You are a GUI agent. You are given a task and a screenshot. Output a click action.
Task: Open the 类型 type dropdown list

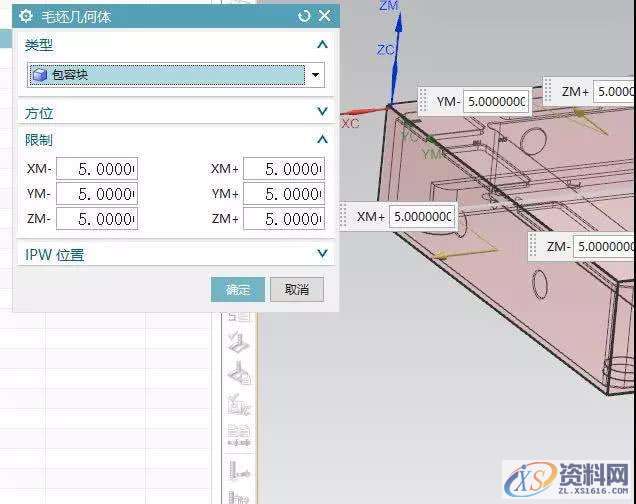(x=316, y=75)
